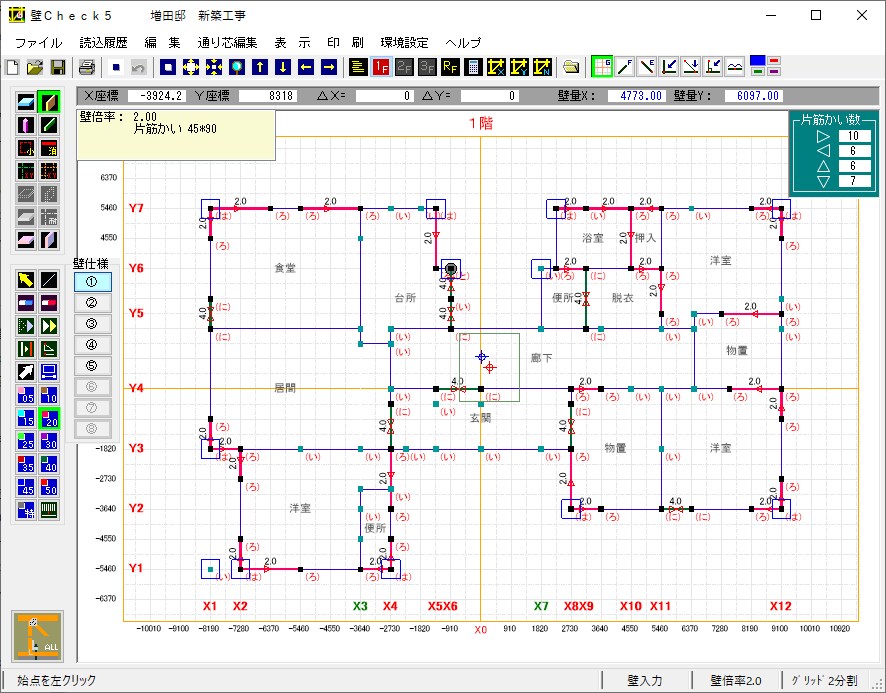The width and height of the screenshot is (886, 693).
Task: Open the 環境設定 menu
Action: pyautogui.click(x=405, y=43)
